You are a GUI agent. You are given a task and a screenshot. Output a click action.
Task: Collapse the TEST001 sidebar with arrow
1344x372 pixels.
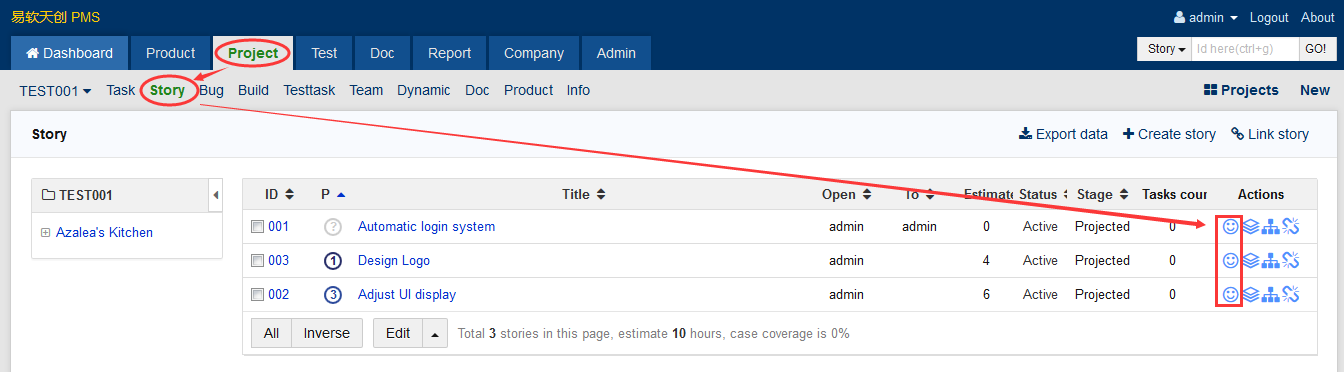pos(216,195)
